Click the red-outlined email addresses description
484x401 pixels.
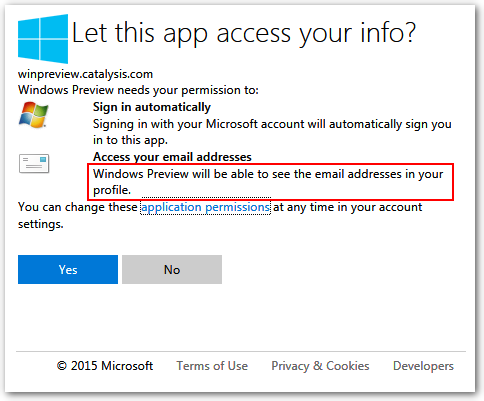pyautogui.click(x=270, y=182)
